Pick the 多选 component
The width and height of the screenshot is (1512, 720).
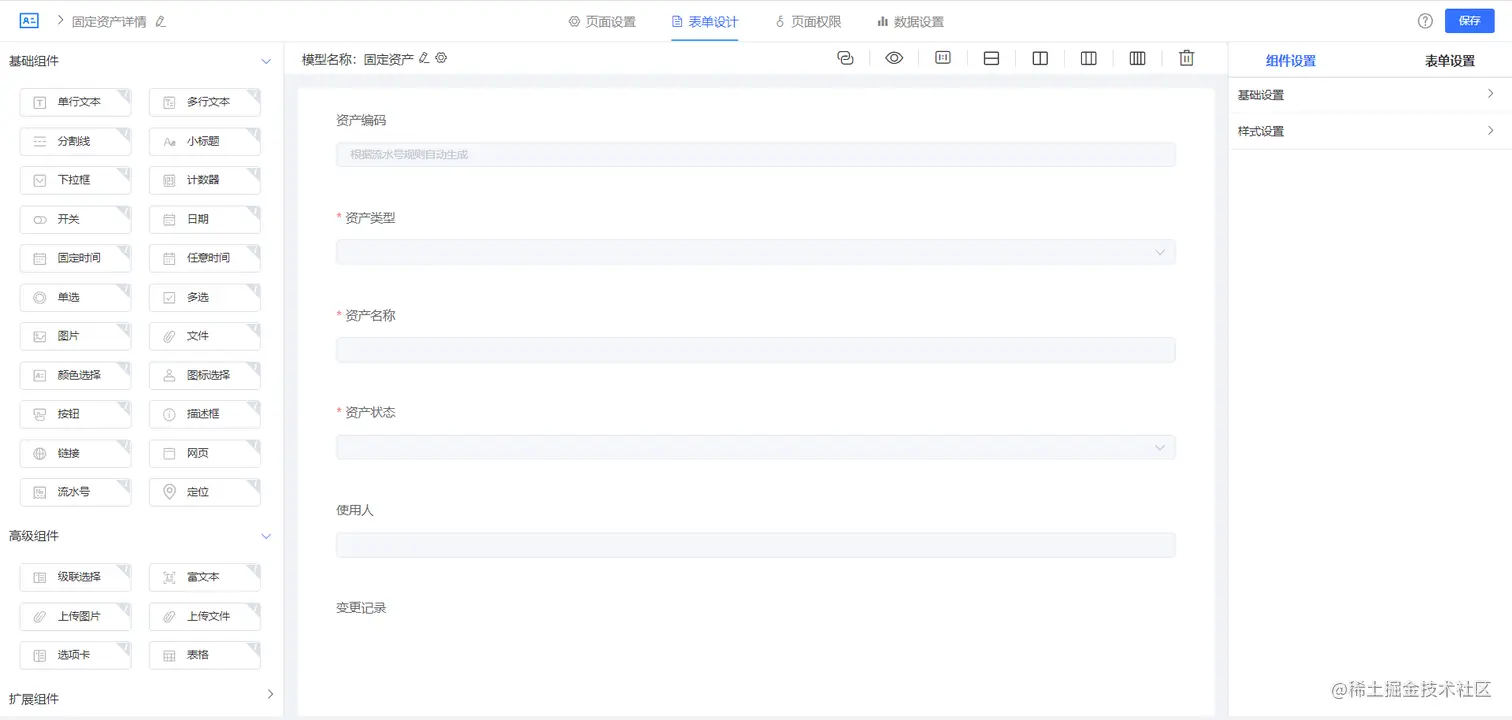[x=205, y=297]
